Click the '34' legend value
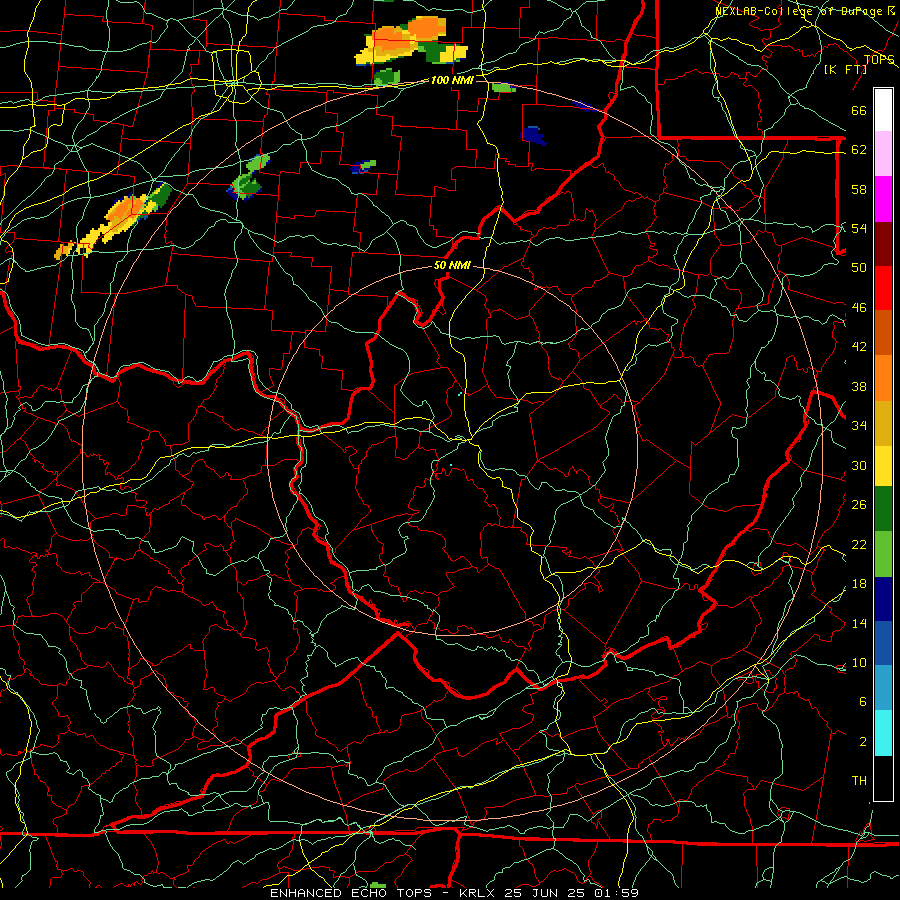This screenshot has height=900, width=900. (x=859, y=426)
